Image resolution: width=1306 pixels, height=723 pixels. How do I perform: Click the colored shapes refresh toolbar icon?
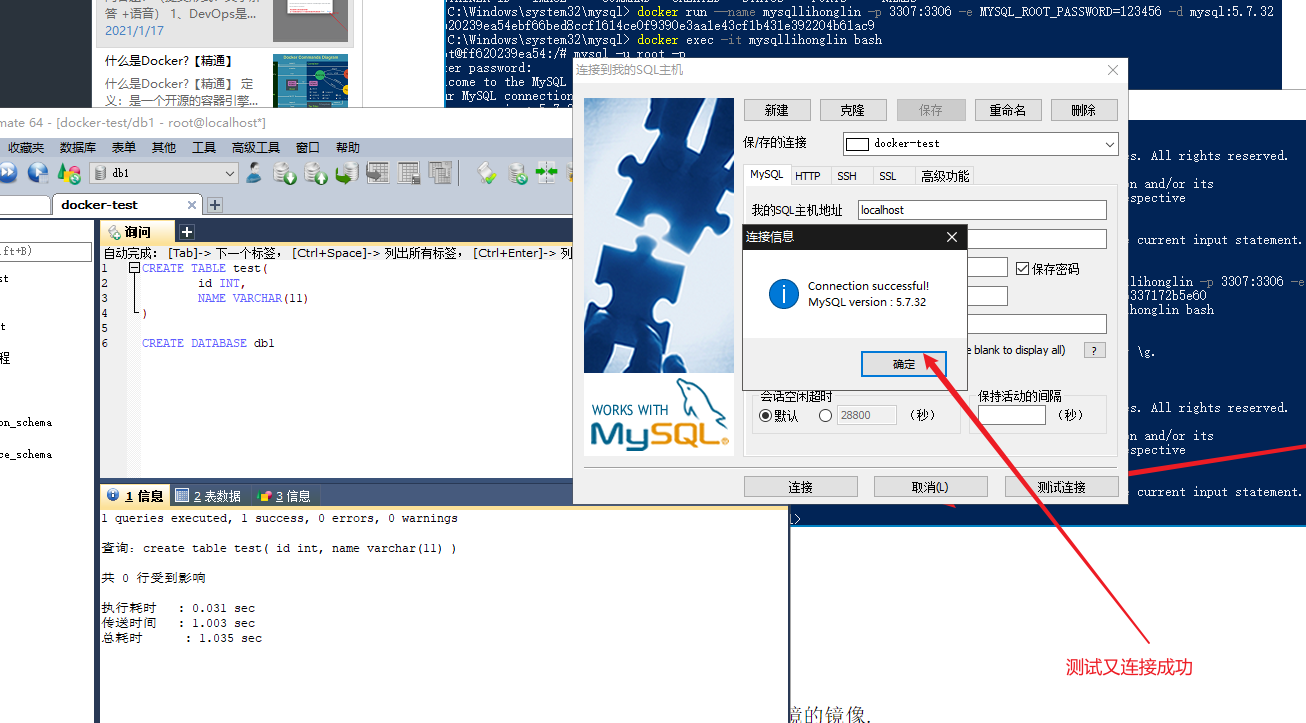69,173
